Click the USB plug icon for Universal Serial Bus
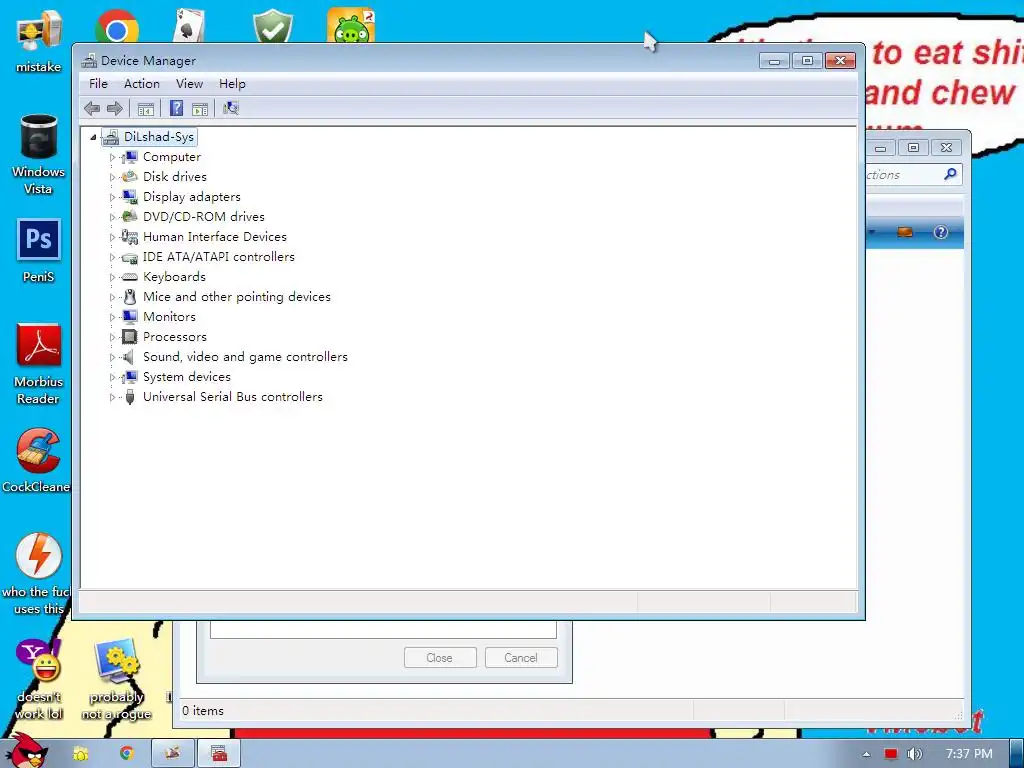Viewport: 1024px width, 768px height. point(129,397)
